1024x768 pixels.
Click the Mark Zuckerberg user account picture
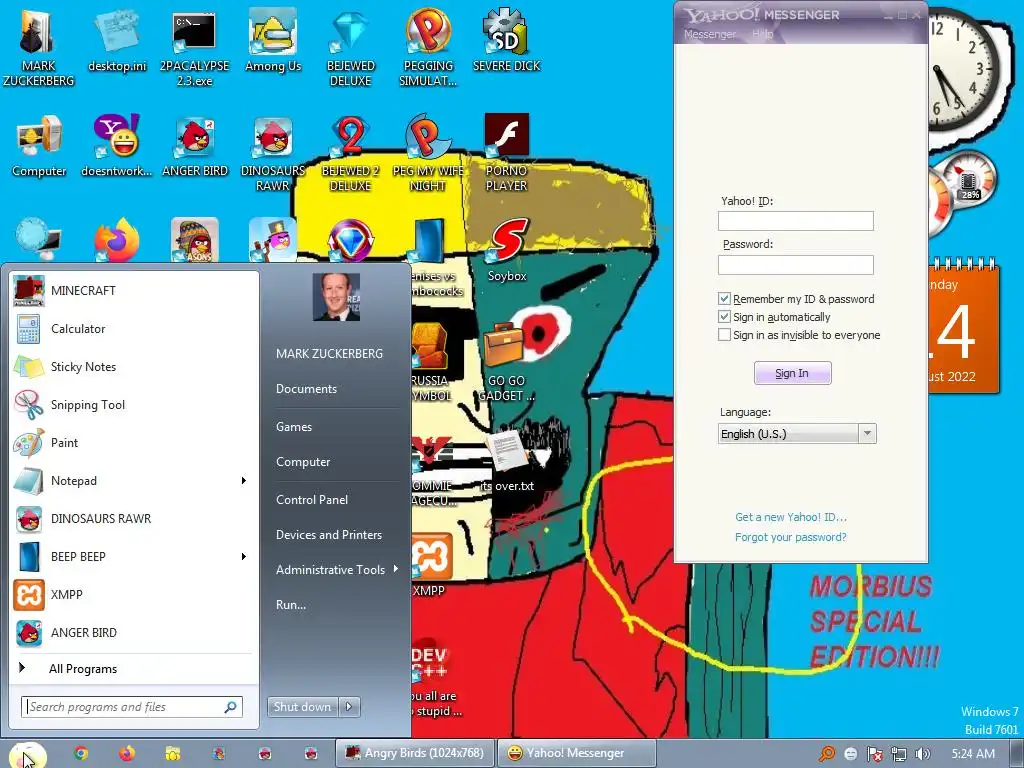coord(336,297)
